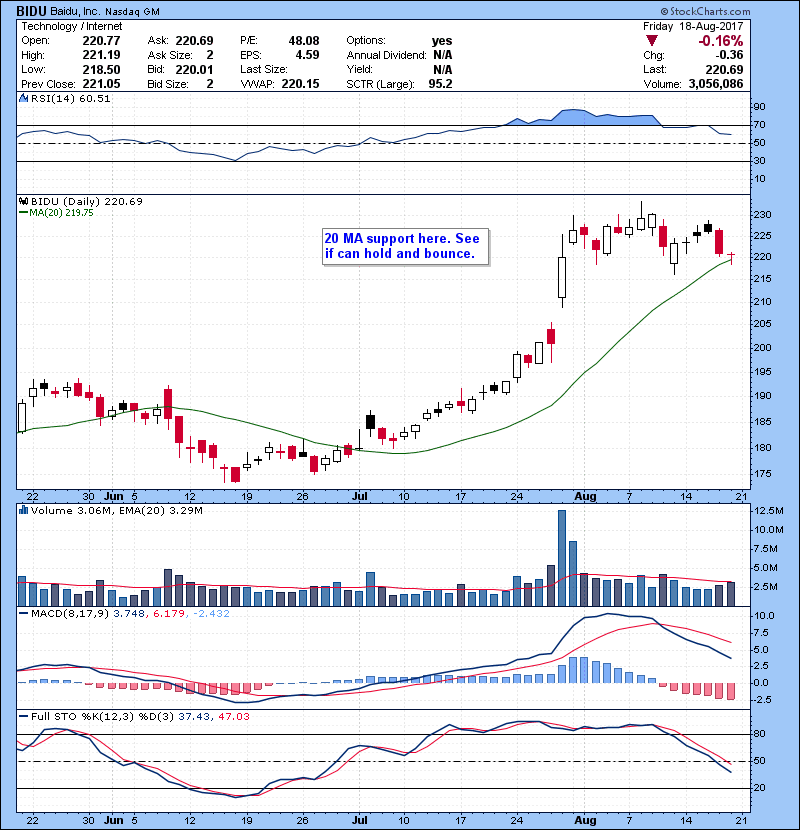This screenshot has height=830, width=800.
Task: Click the Chg value -0.36
Action: (729, 55)
